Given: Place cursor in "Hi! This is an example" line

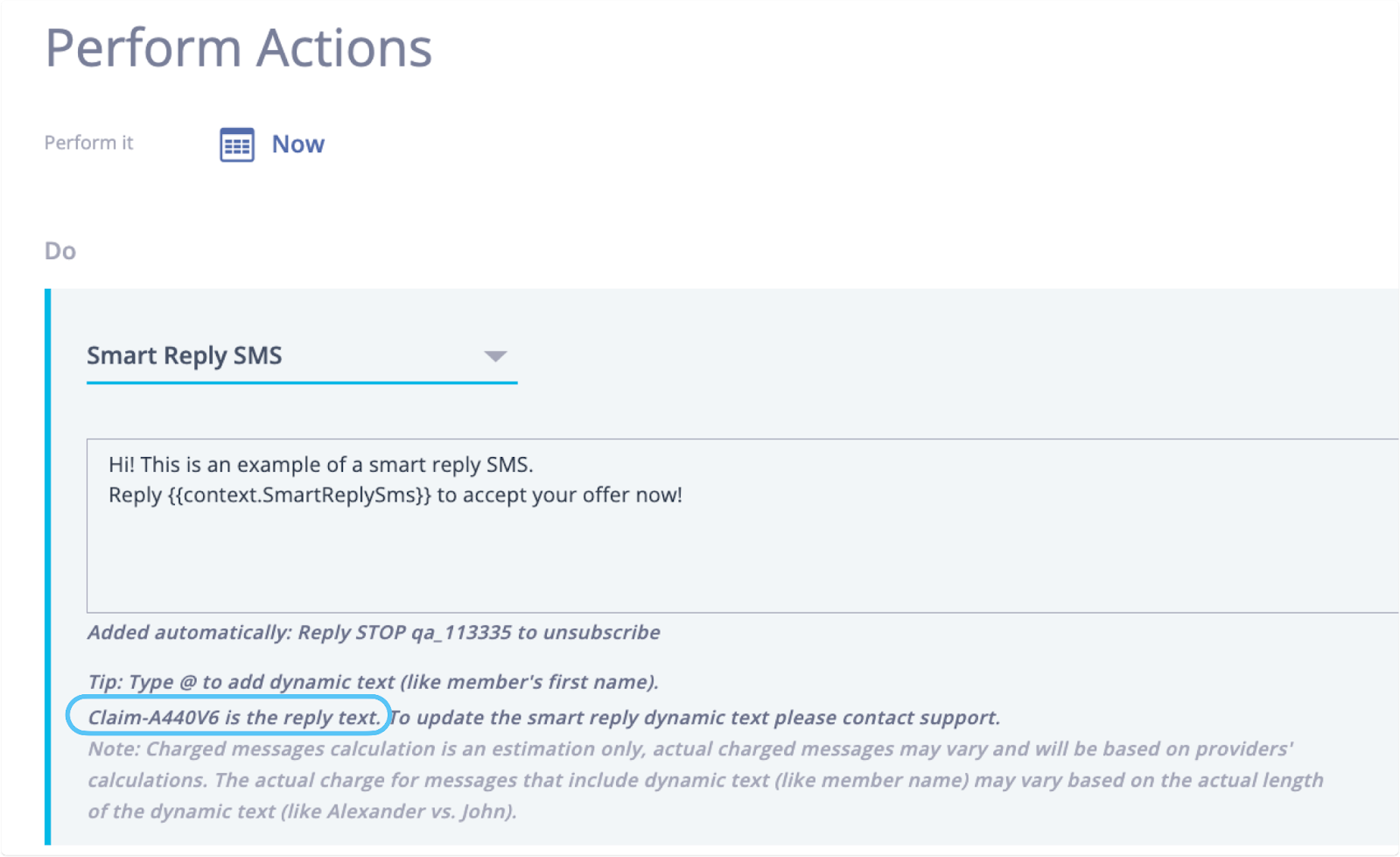Looking at the screenshot, I should [320, 465].
